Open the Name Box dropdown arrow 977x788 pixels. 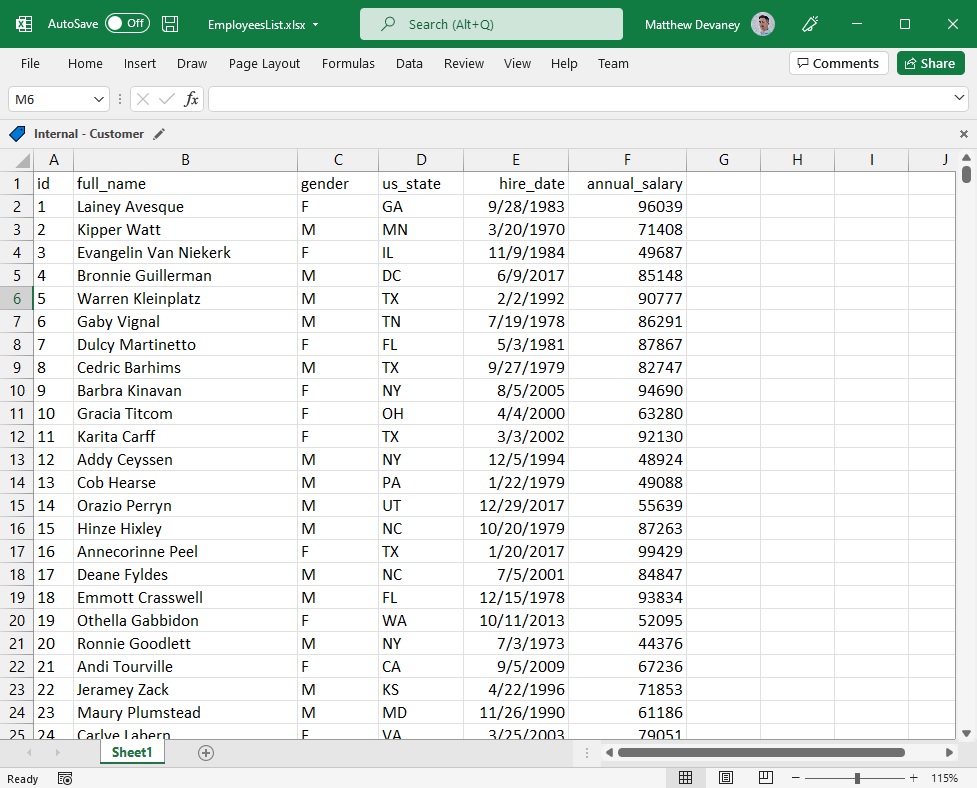pyautogui.click(x=98, y=100)
